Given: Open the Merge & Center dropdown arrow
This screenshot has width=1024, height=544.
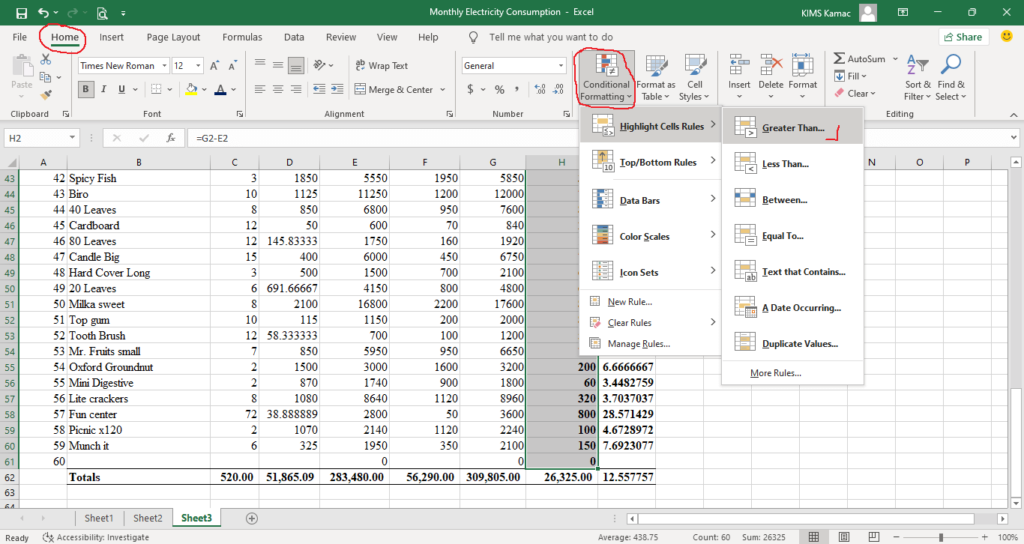Looking at the screenshot, I should [443, 89].
